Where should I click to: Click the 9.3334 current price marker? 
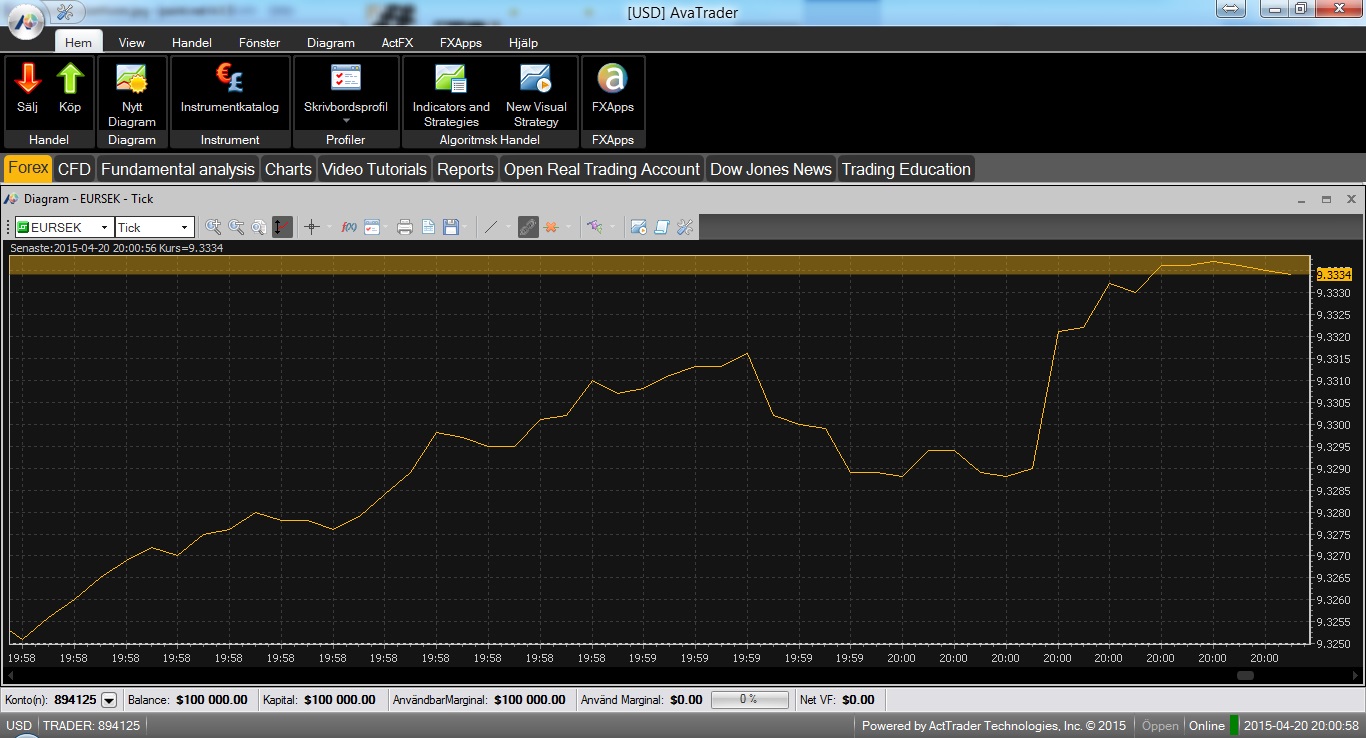point(1334,274)
